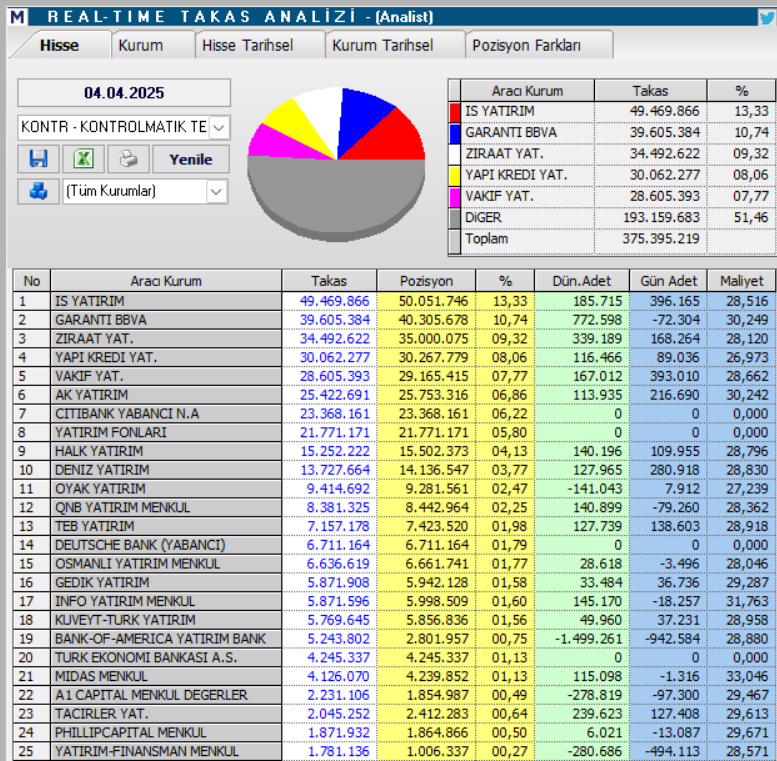Click Takas value 34.492.622 in main table
777x761 pixels.
click(x=334, y=339)
